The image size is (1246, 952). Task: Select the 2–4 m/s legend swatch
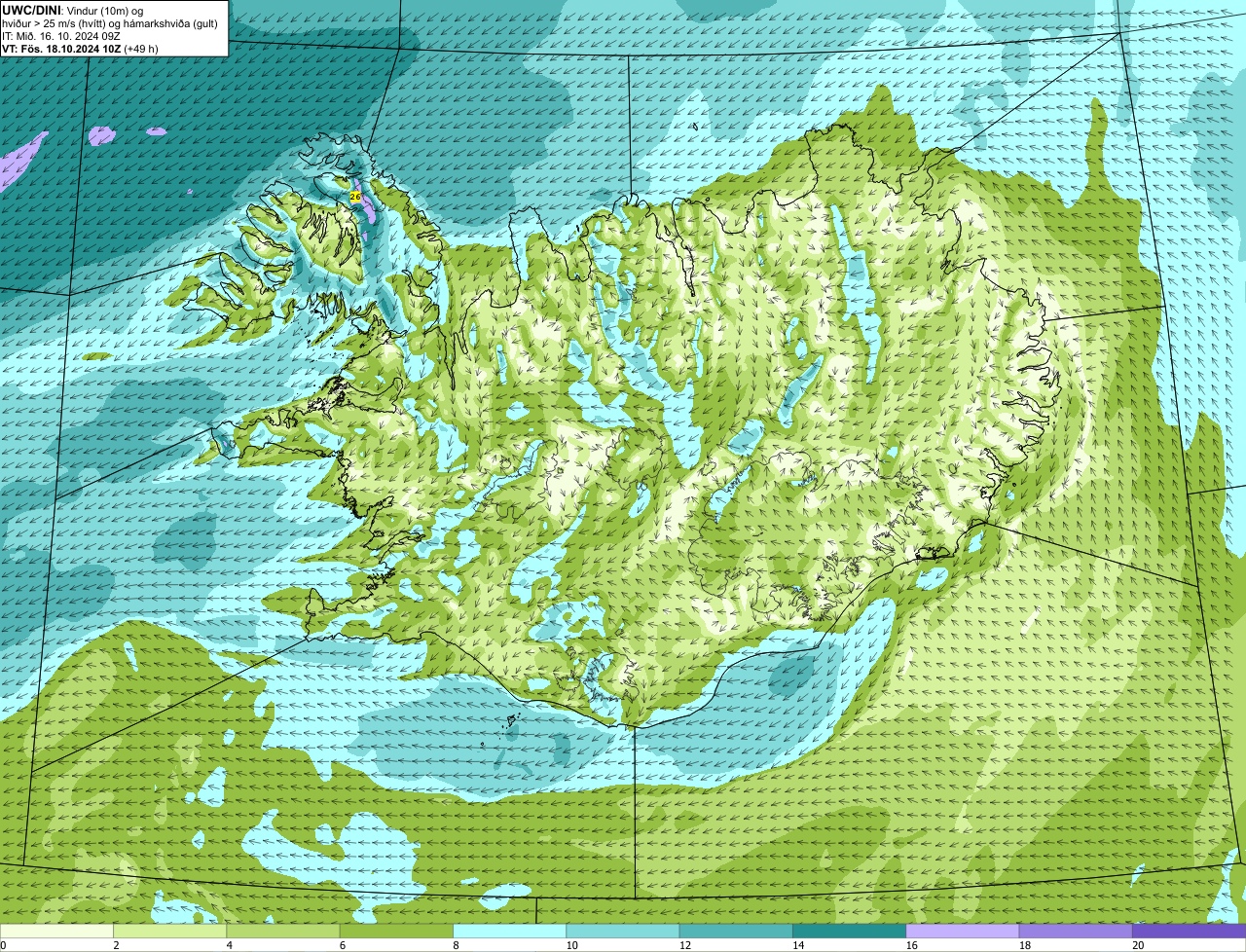click(x=169, y=931)
